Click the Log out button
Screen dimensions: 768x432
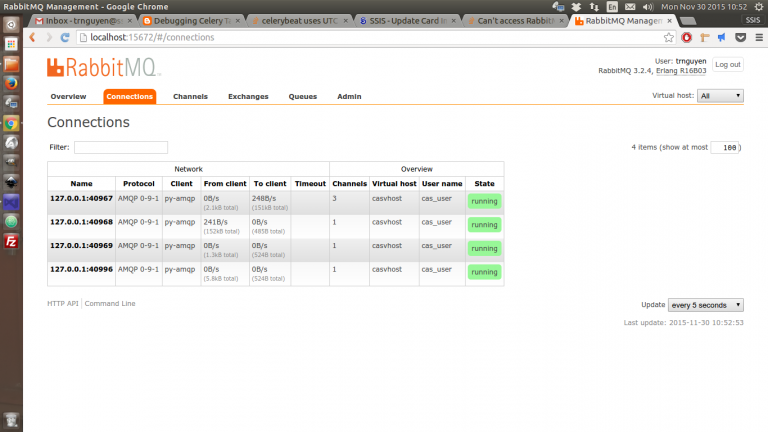click(x=728, y=65)
